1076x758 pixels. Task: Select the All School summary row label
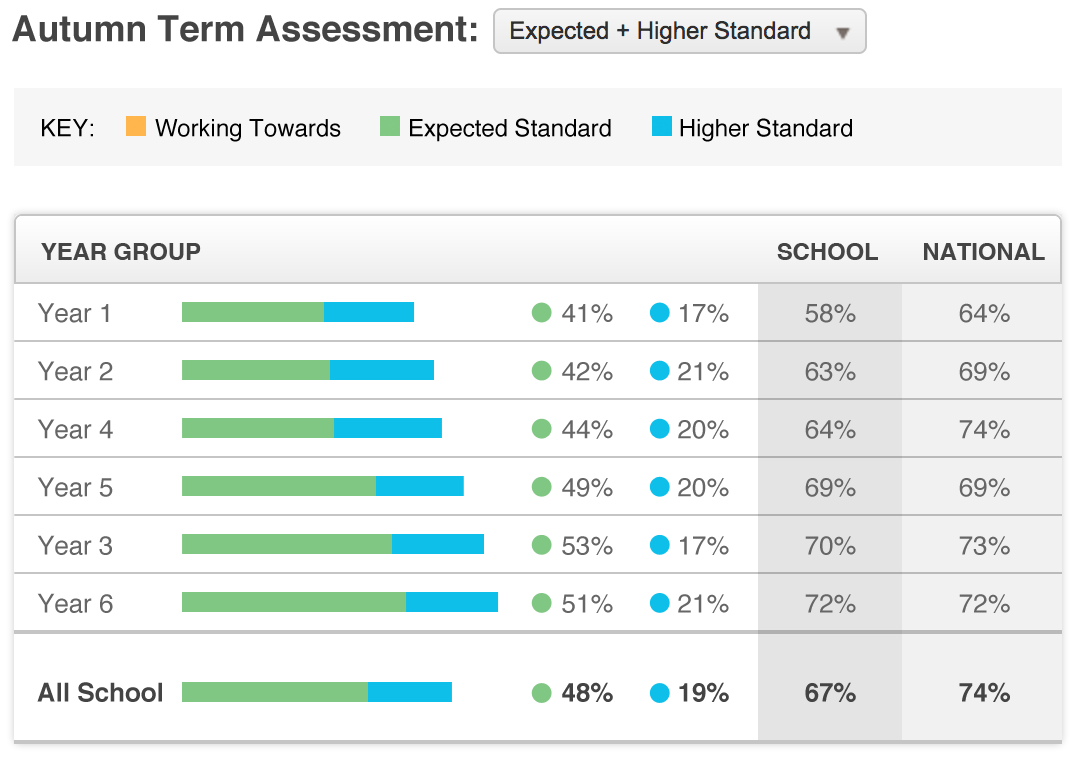point(100,692)
